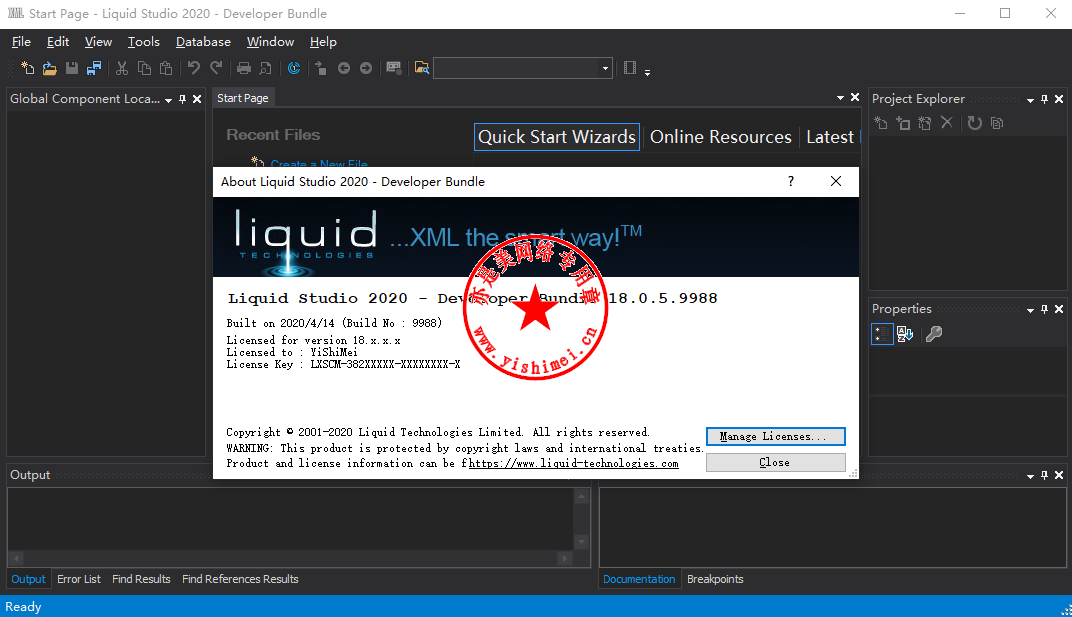
Task: Click the blue circular refresh icon in toolbar
Action: (294, 68)
